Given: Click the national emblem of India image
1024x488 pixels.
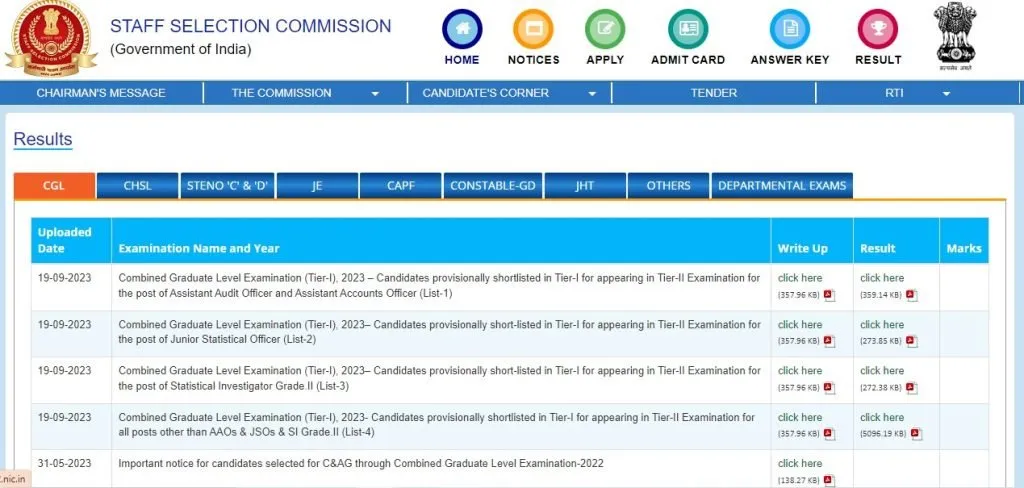Looking at the screenshot, I should click(x=955, y=35).
